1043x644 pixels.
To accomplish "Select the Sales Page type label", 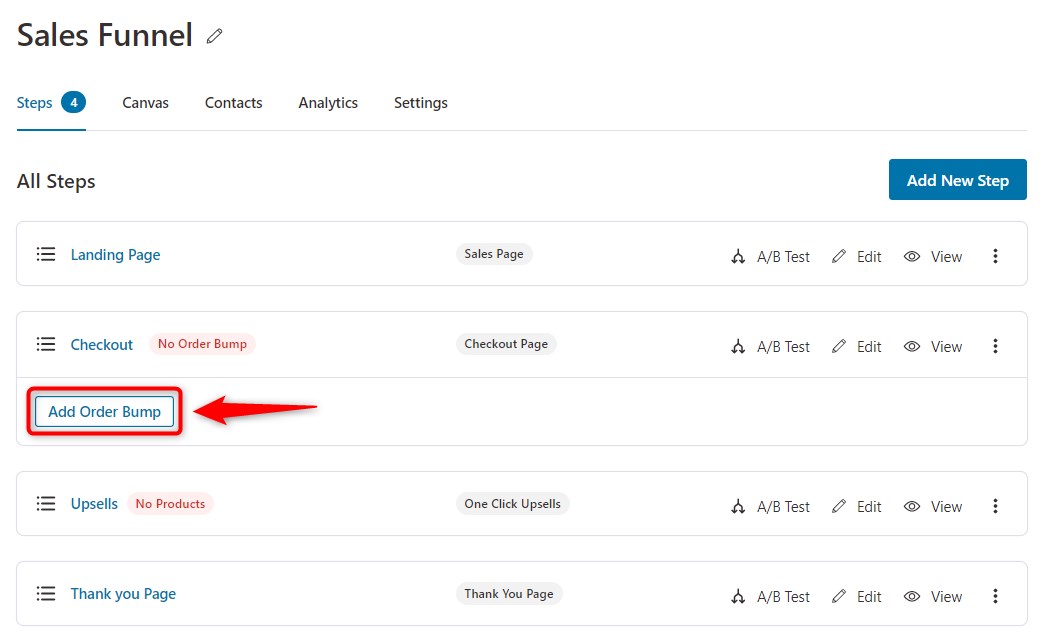I will (x=493, y=254).
